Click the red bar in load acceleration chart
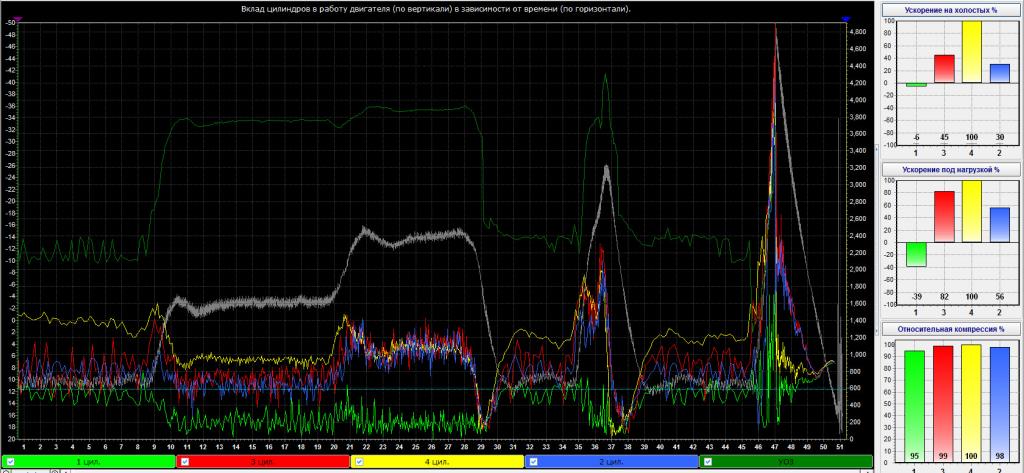This screenshot has width=1024, height=473. point(944,217)
